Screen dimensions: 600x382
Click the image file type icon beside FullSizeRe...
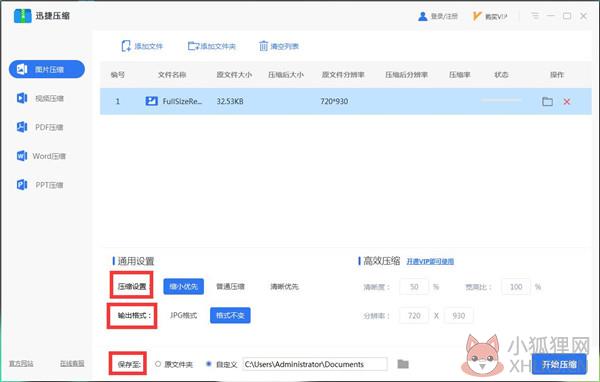tap(152, 101)
